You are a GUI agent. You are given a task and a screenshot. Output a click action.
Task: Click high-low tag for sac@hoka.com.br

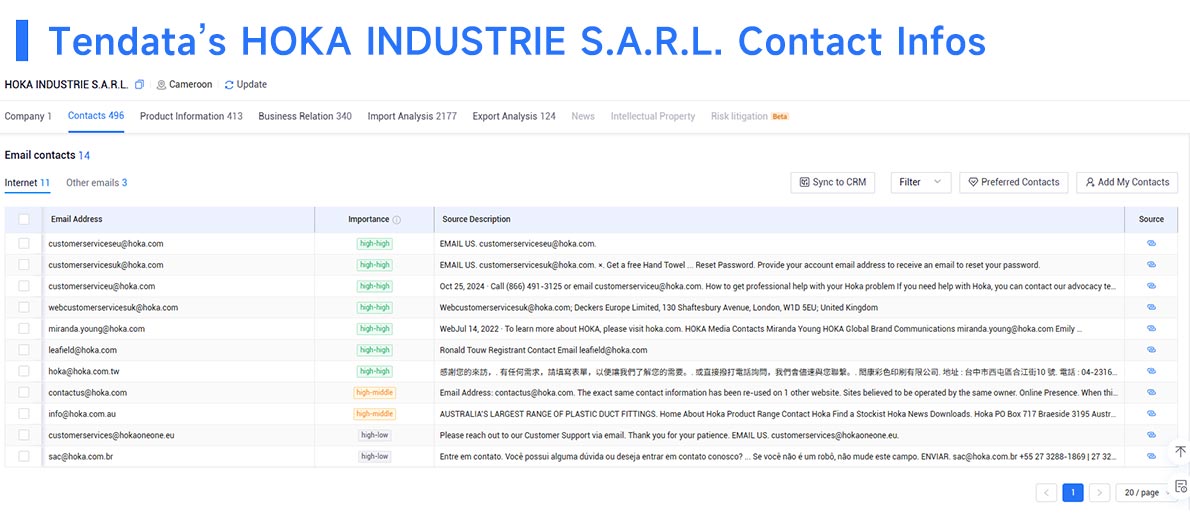point(375,456)
